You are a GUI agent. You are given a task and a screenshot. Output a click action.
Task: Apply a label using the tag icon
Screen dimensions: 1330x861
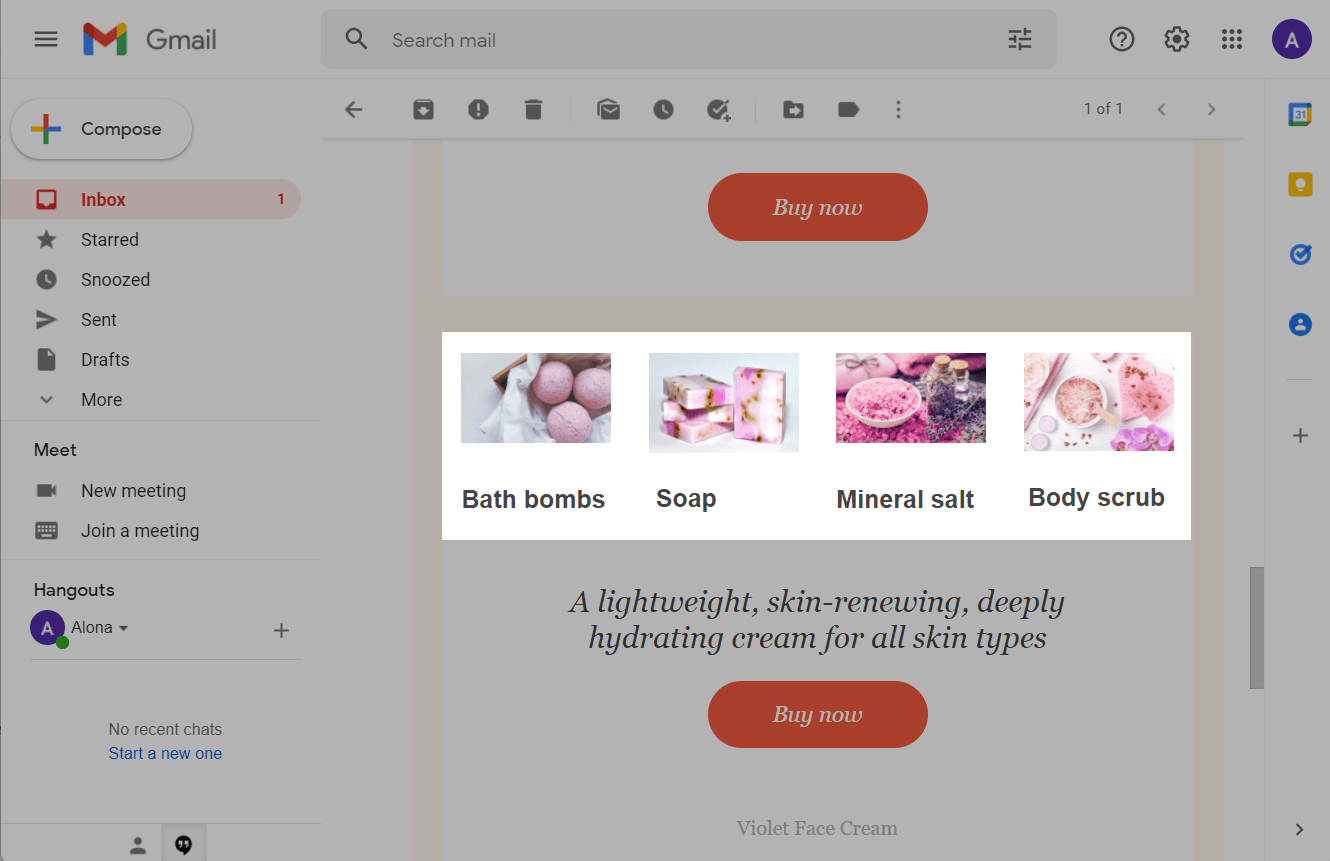pos(848,110)
